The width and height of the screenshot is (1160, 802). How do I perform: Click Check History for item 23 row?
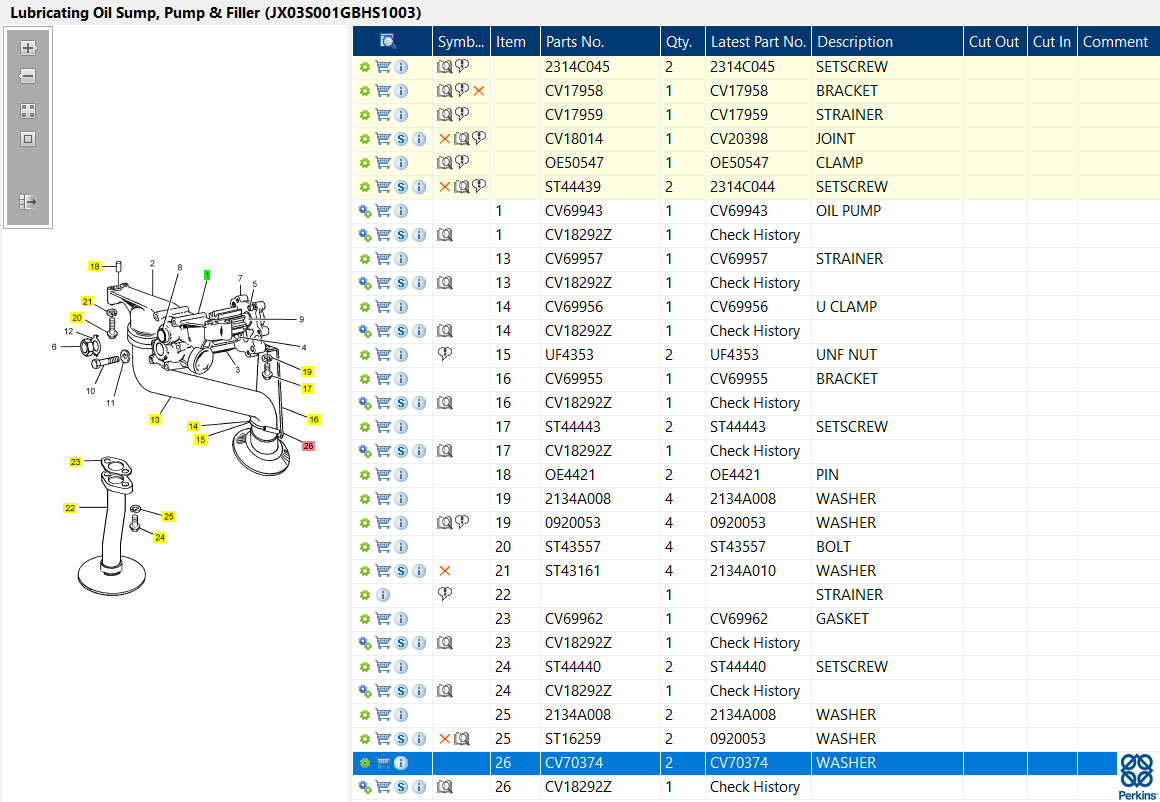click(755, 643)
